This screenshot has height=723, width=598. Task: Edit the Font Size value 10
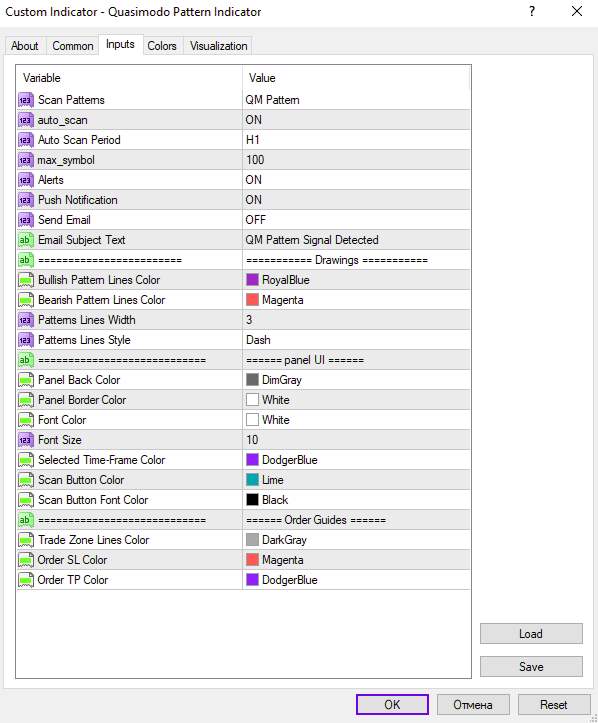pos(356,440)
